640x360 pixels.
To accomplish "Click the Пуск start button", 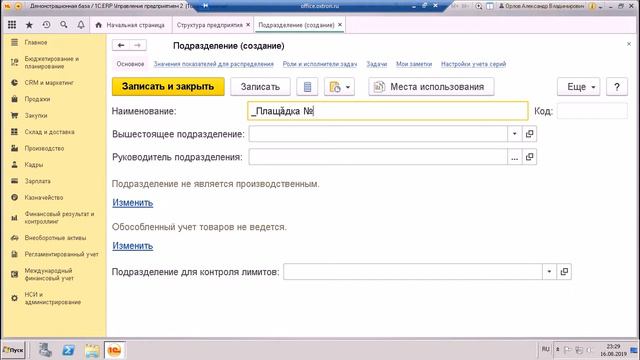I will coord(13,350).
